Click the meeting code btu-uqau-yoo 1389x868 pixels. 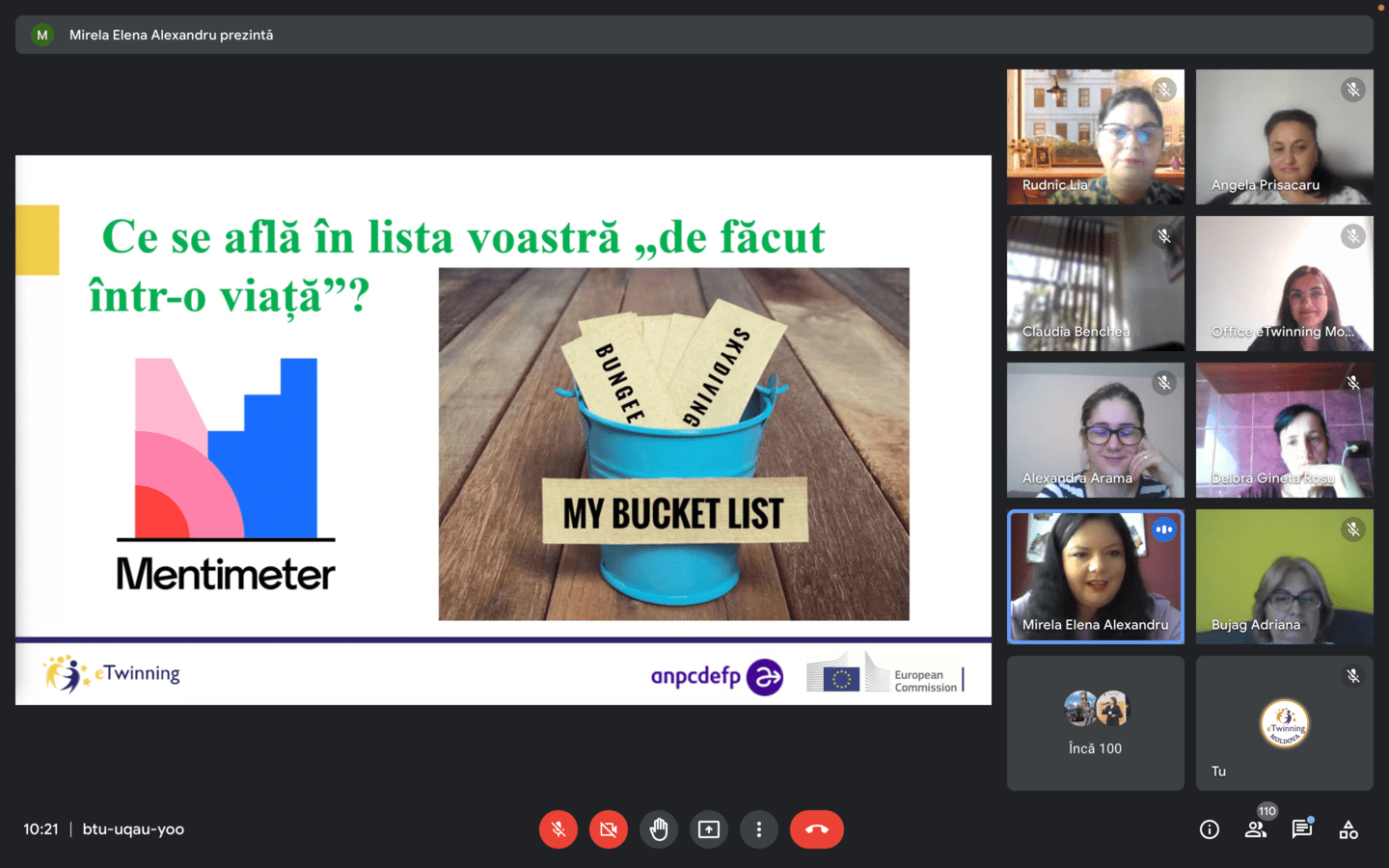[133, 829]
